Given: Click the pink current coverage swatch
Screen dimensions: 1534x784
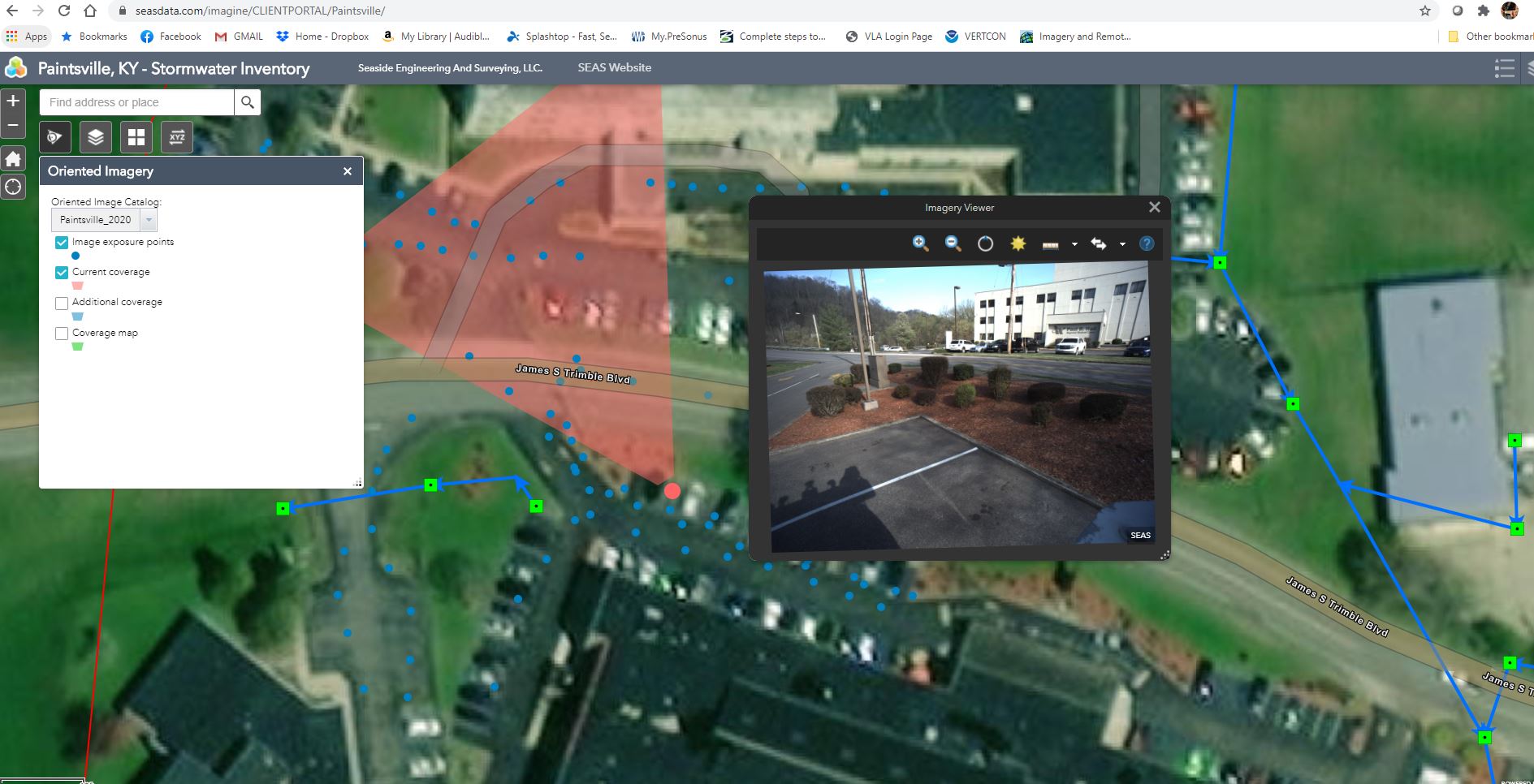Looking at the screenshot, I should tap(78, 286).
